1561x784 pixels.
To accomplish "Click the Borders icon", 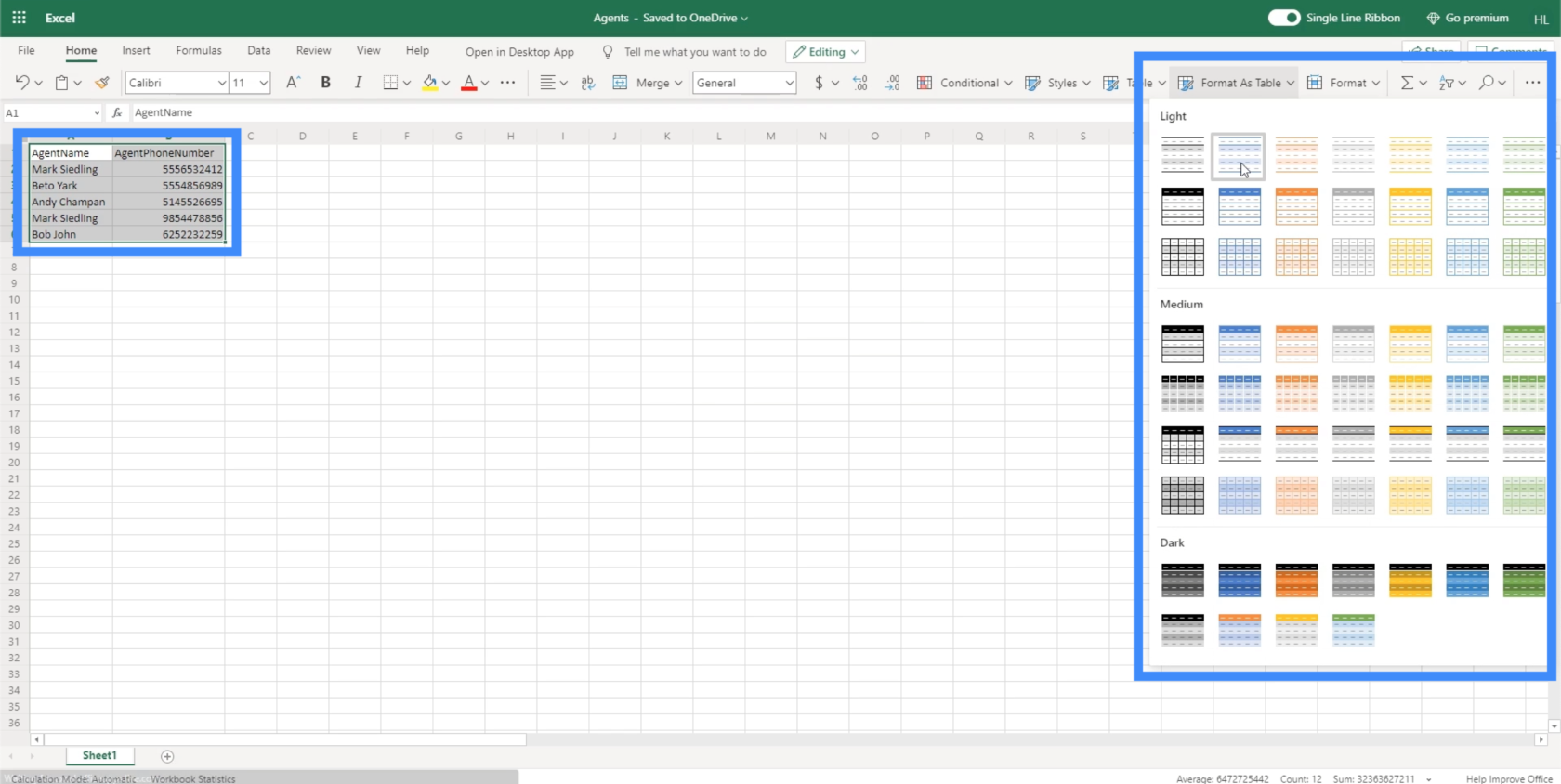I will [x=390, y=83].
